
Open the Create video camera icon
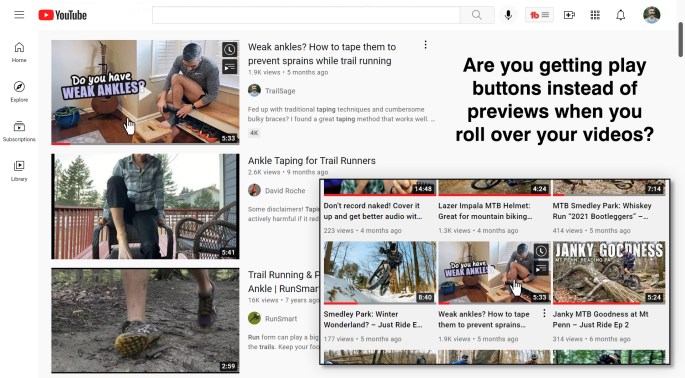pos(569,15)
